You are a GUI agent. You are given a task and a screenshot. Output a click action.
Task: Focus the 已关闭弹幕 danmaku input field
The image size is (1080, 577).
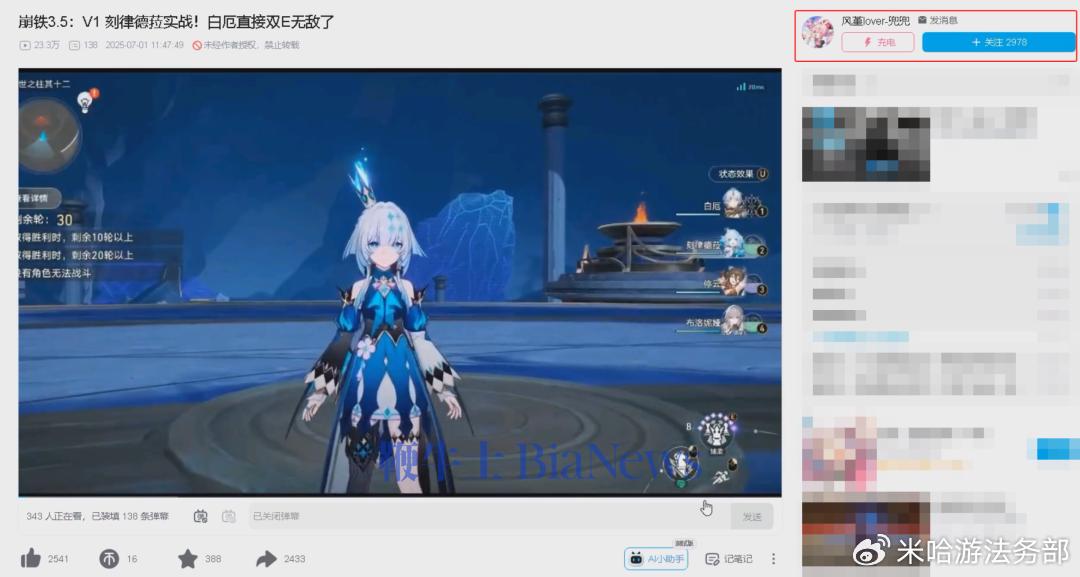[x=488, y=516]
